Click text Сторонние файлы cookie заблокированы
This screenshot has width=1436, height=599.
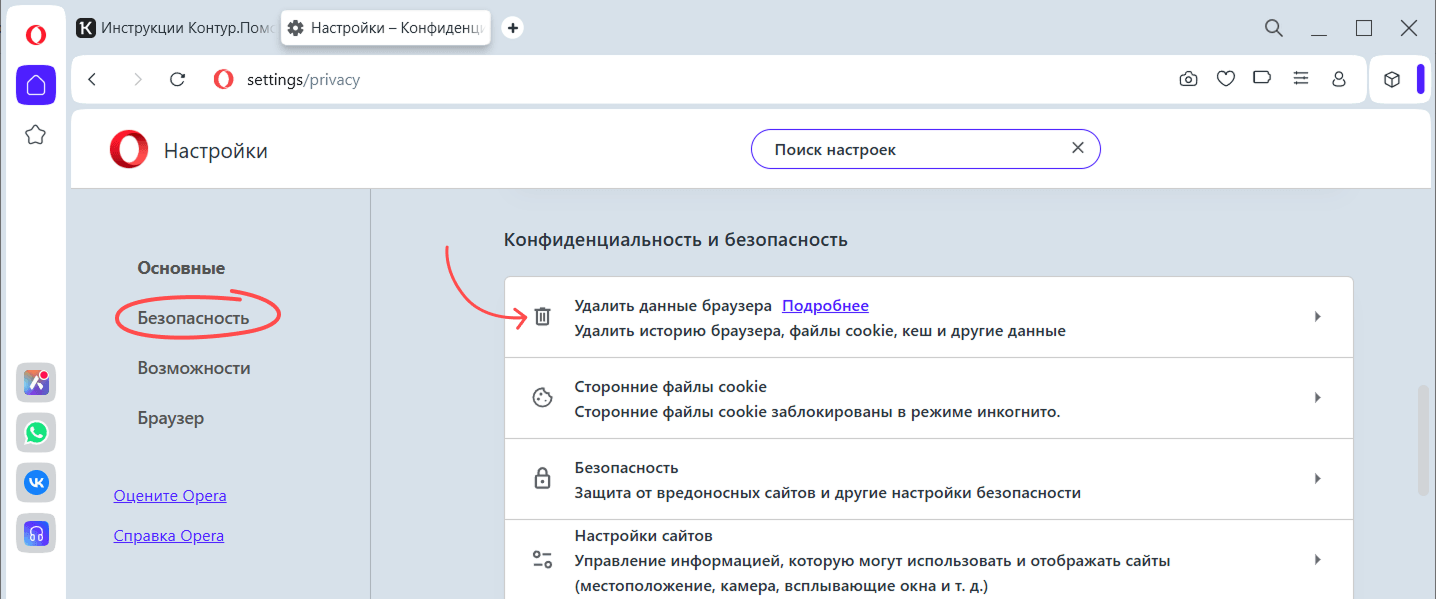click(817, 411)
